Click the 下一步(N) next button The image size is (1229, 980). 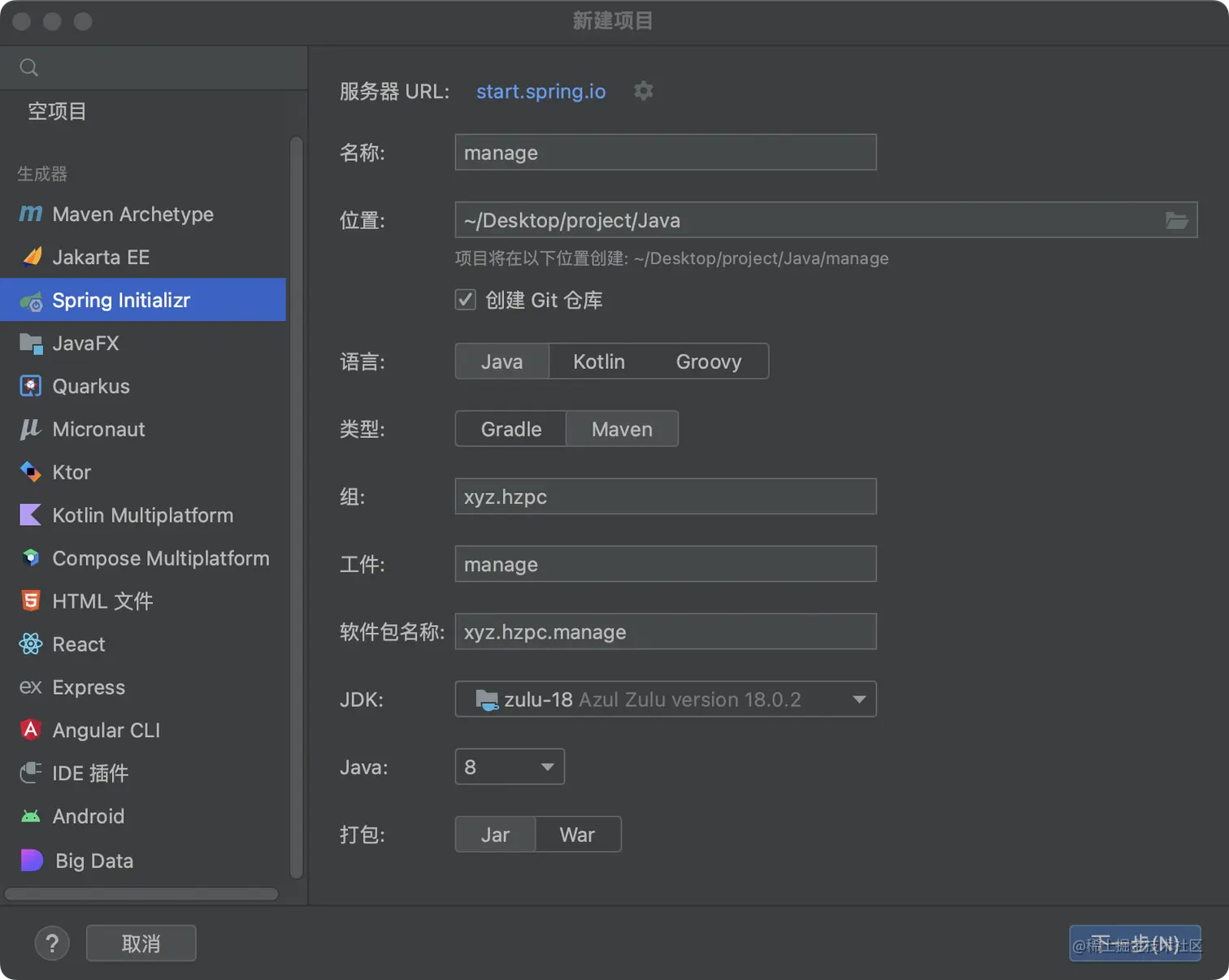[x=1135, y=943]
